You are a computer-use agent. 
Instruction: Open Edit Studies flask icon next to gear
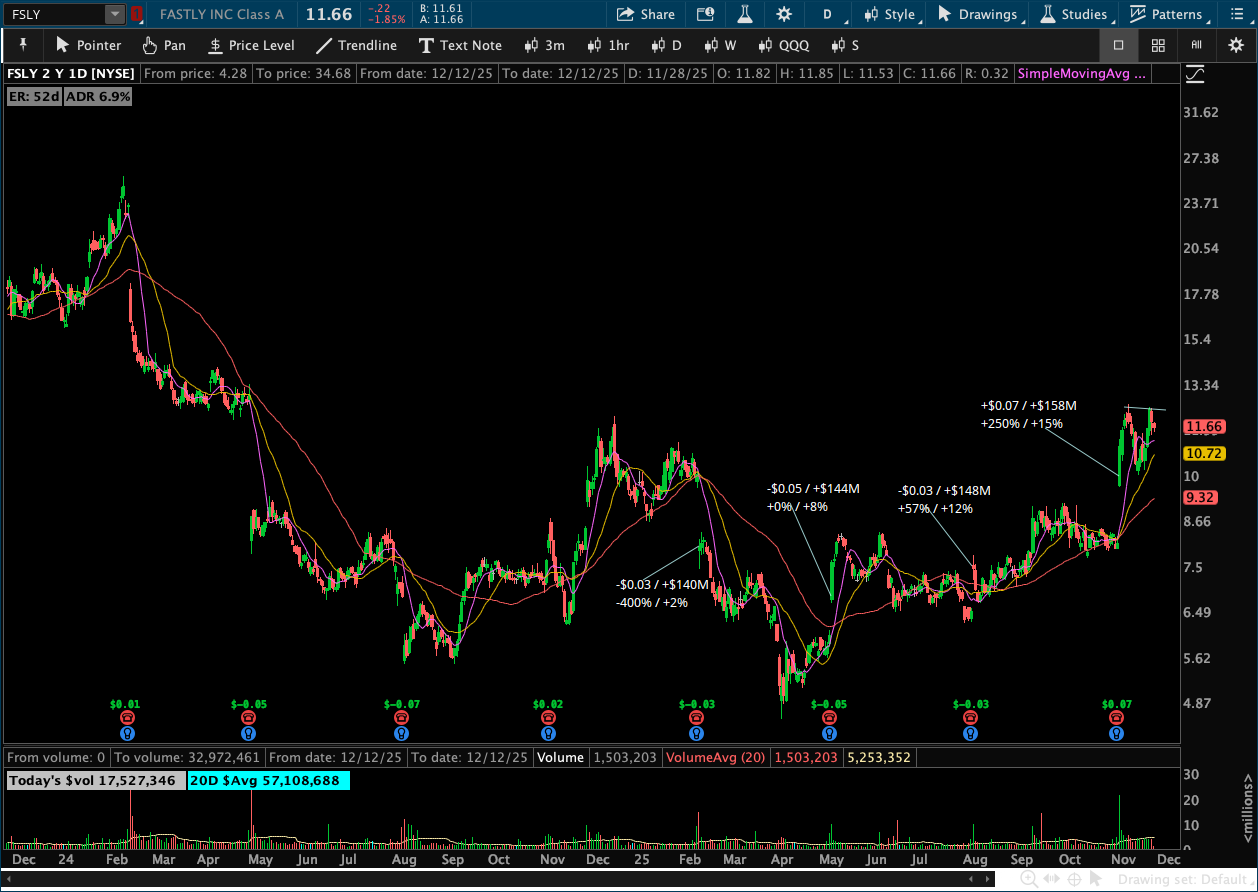tap(745, 14)
